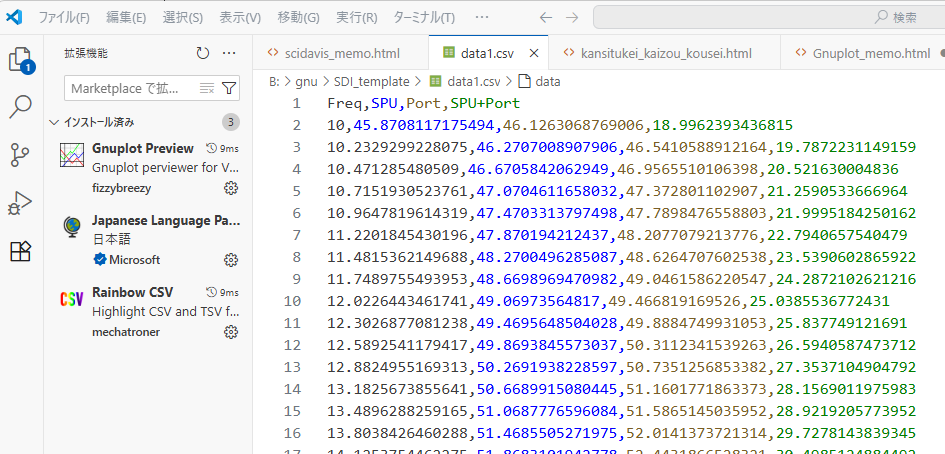Open the Explorer view in activity bar
Viewport: 945px width, 454px height.
(21, 59)
